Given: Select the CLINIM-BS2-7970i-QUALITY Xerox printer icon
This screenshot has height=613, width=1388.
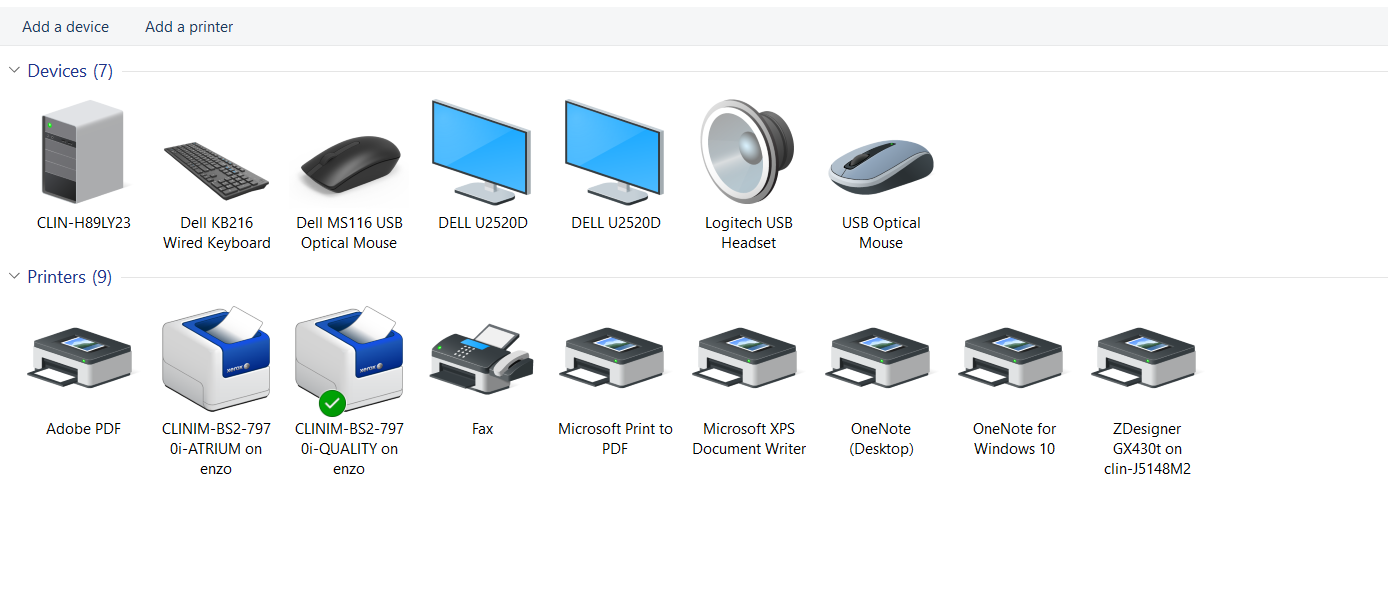Looking at the screenshot, I should point(349,359).
